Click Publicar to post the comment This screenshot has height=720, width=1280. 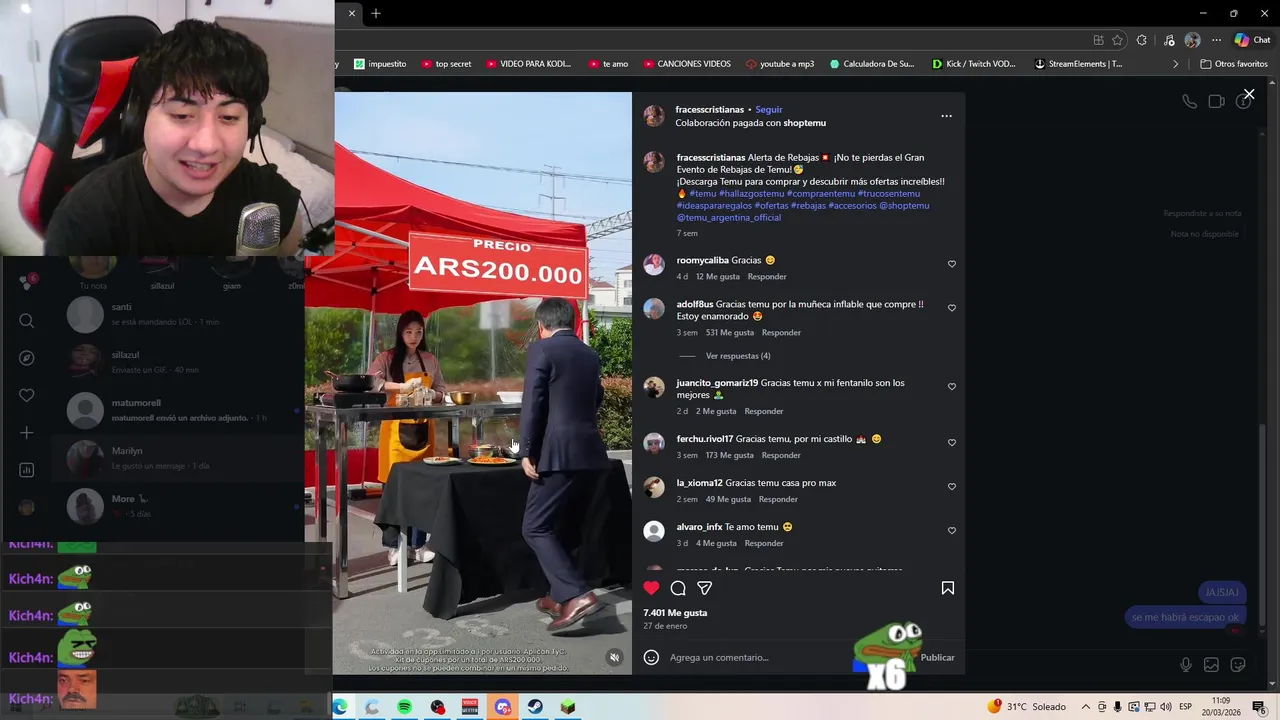pos(937,657)
